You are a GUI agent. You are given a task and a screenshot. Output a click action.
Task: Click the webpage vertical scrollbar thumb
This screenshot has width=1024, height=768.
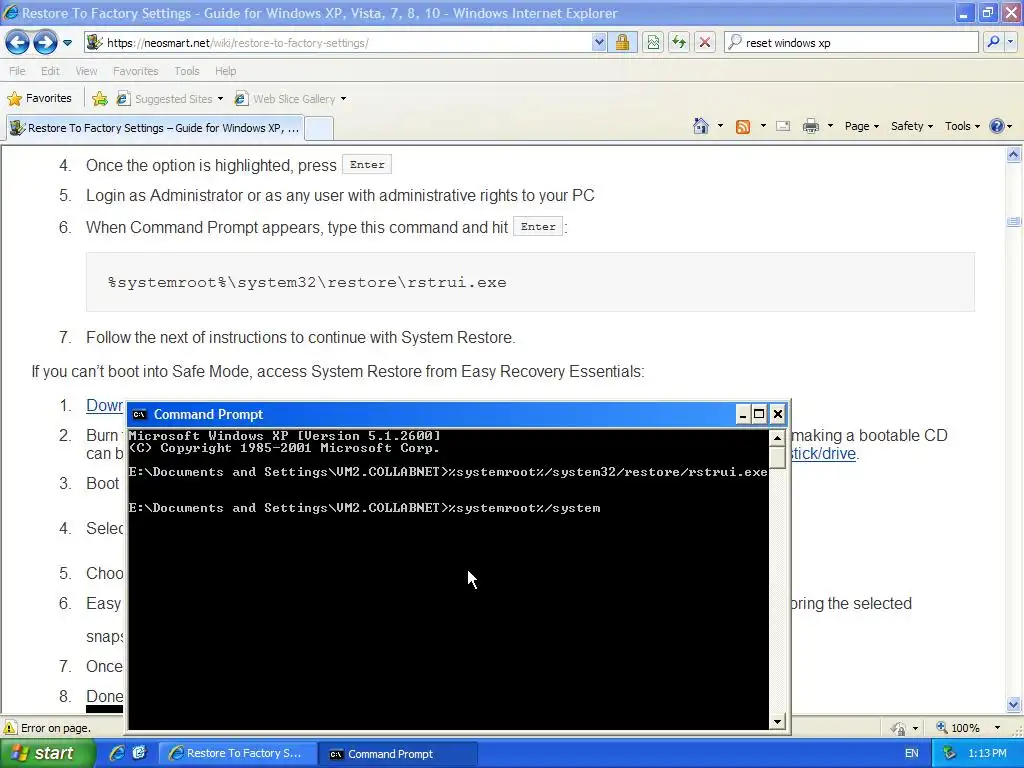coord(1014,222)
